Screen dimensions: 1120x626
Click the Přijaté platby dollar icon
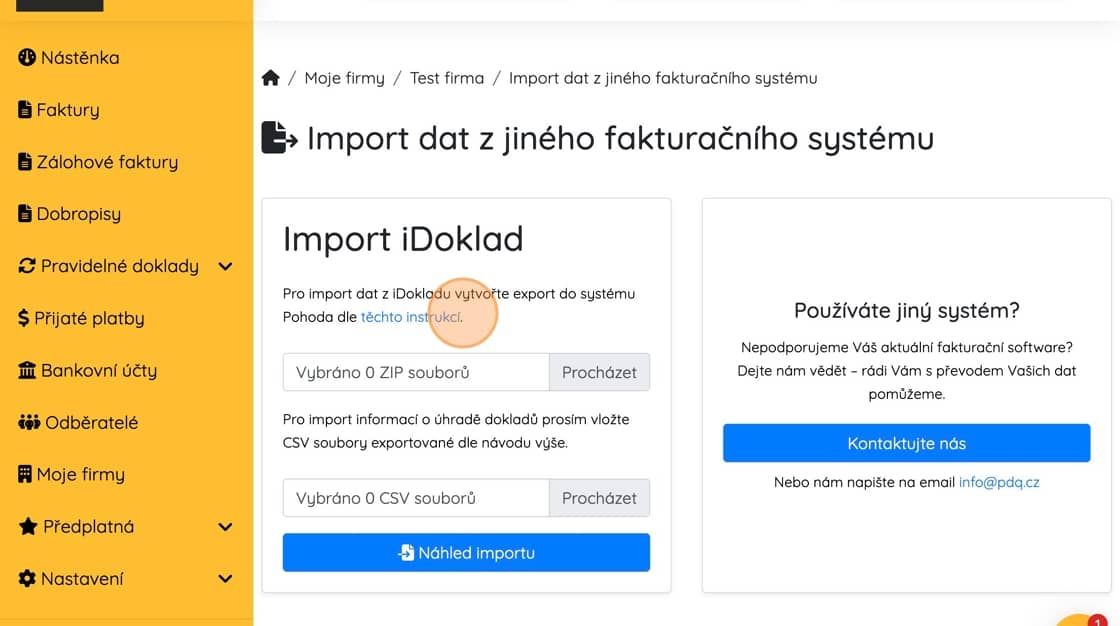[24, 318]
